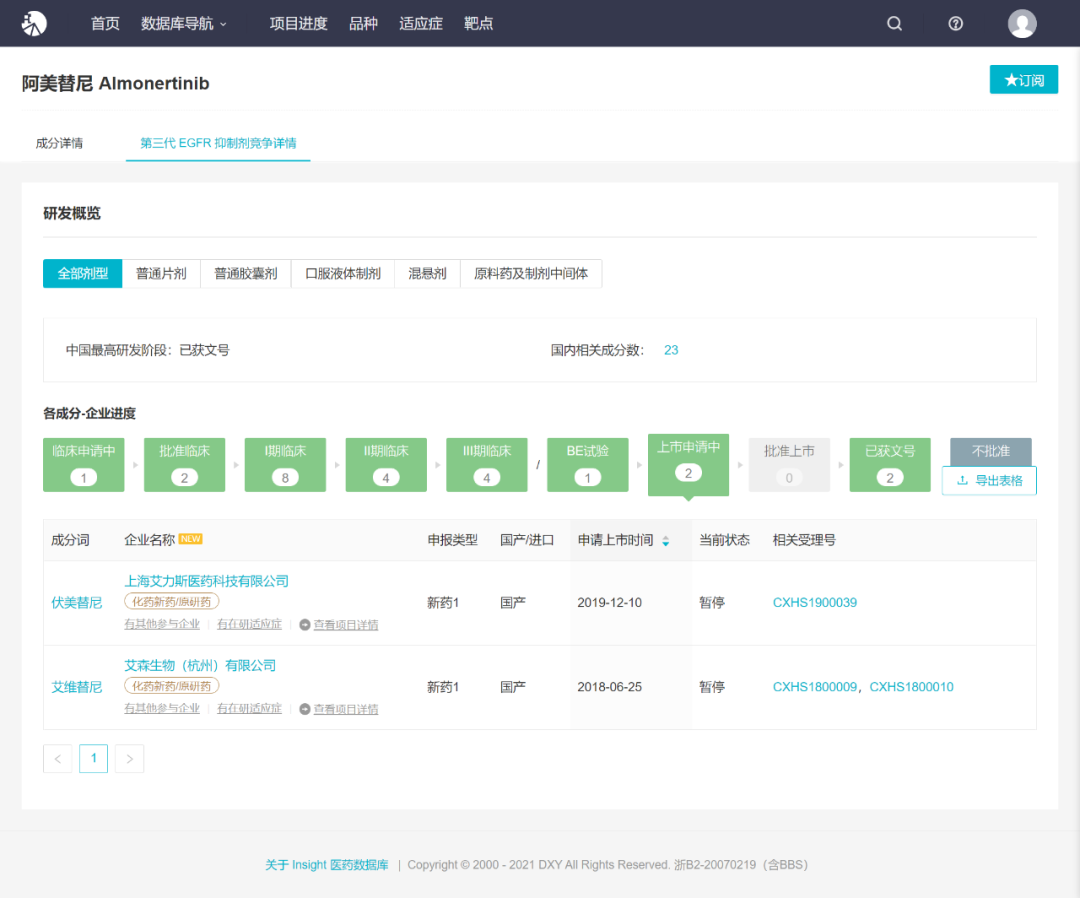This screenshot has height=898, width=1080.
Task: Open acceptance number CXHS1800010
Action: [x=911, y=687]
